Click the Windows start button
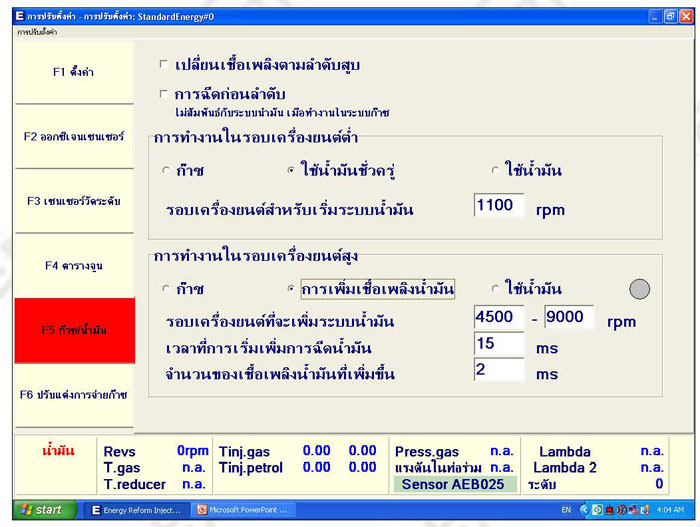The width and height of the screenshot is (700, 527). [x=41, y=509]
